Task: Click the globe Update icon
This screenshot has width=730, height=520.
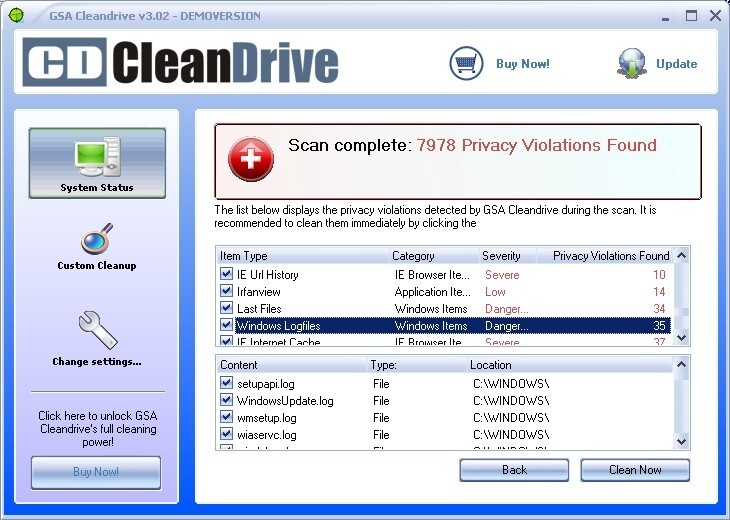Action: click(x=632, y=63)
